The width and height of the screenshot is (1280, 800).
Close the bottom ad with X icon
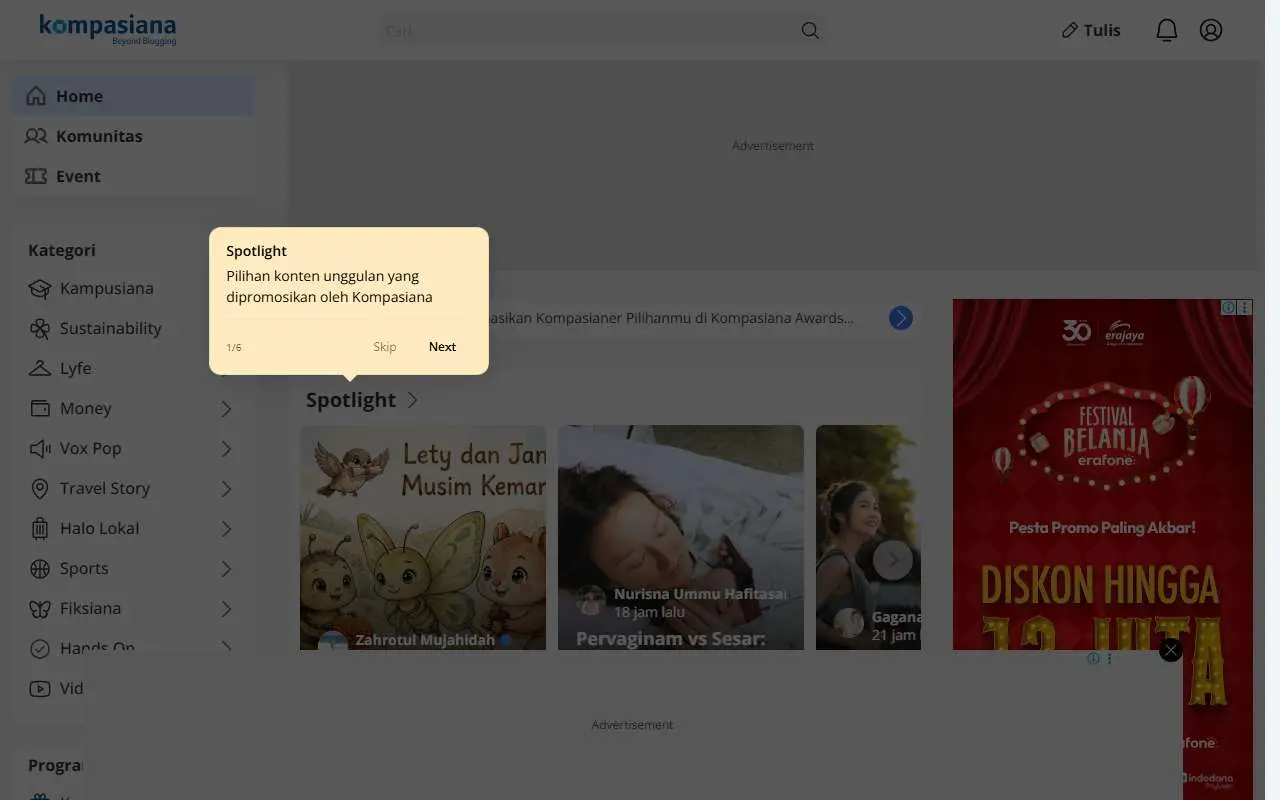(1171, 650)
